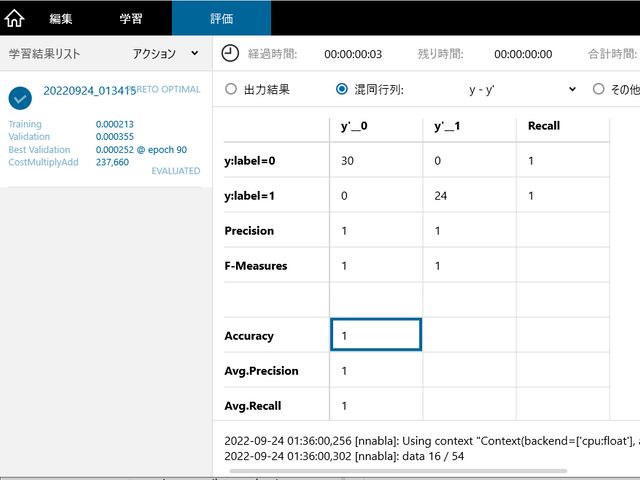Click the home icon in top bar
The image size is (640, 480).
tap(14, 18)
